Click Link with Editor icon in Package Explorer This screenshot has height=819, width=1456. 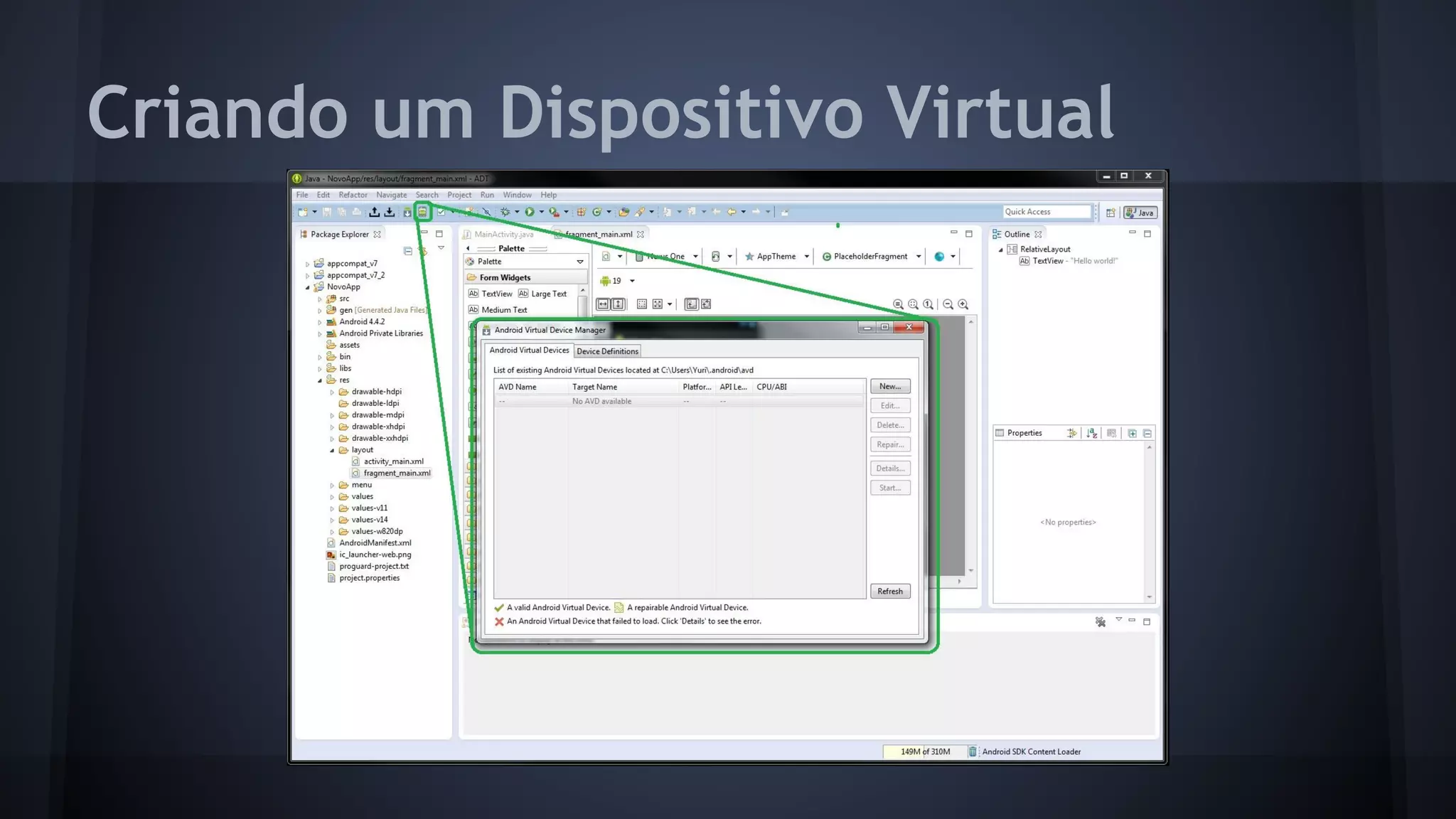click(423, 251)
